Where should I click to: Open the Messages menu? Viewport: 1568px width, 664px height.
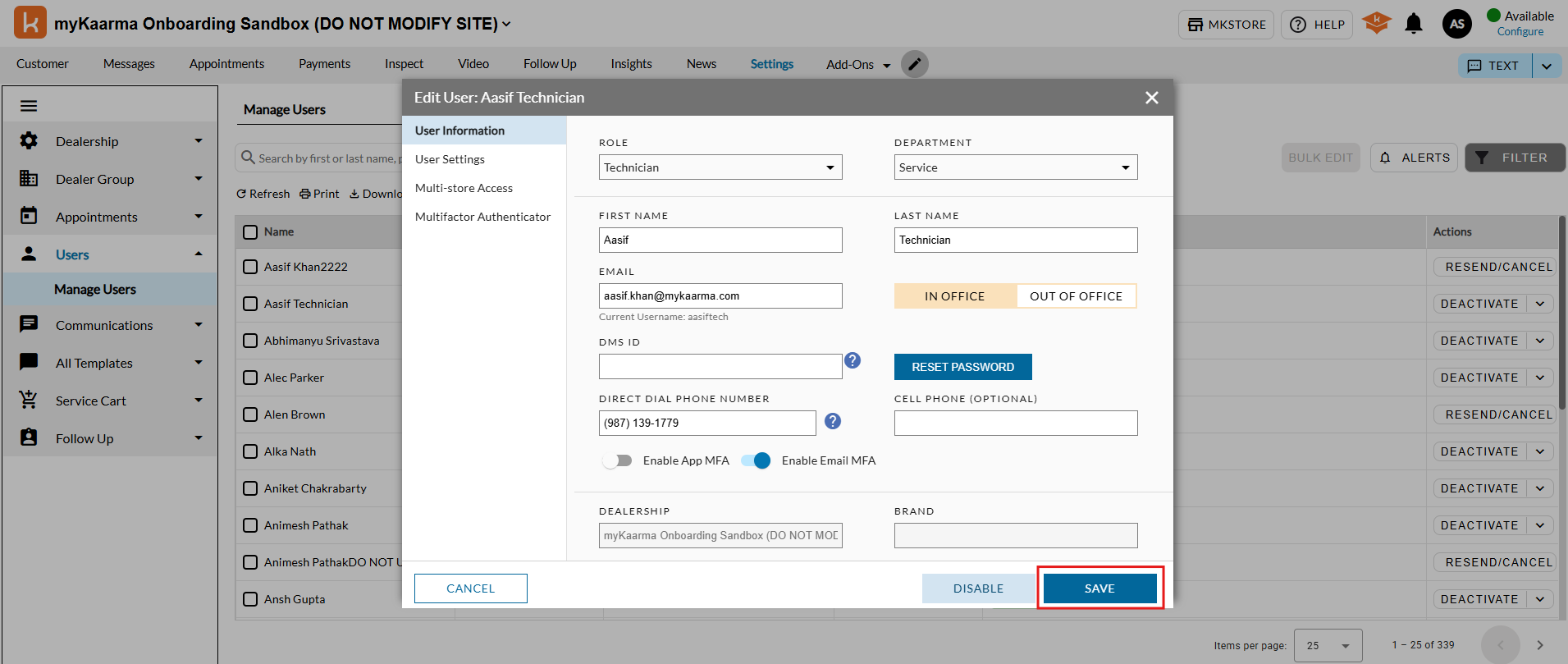(129, 64)
